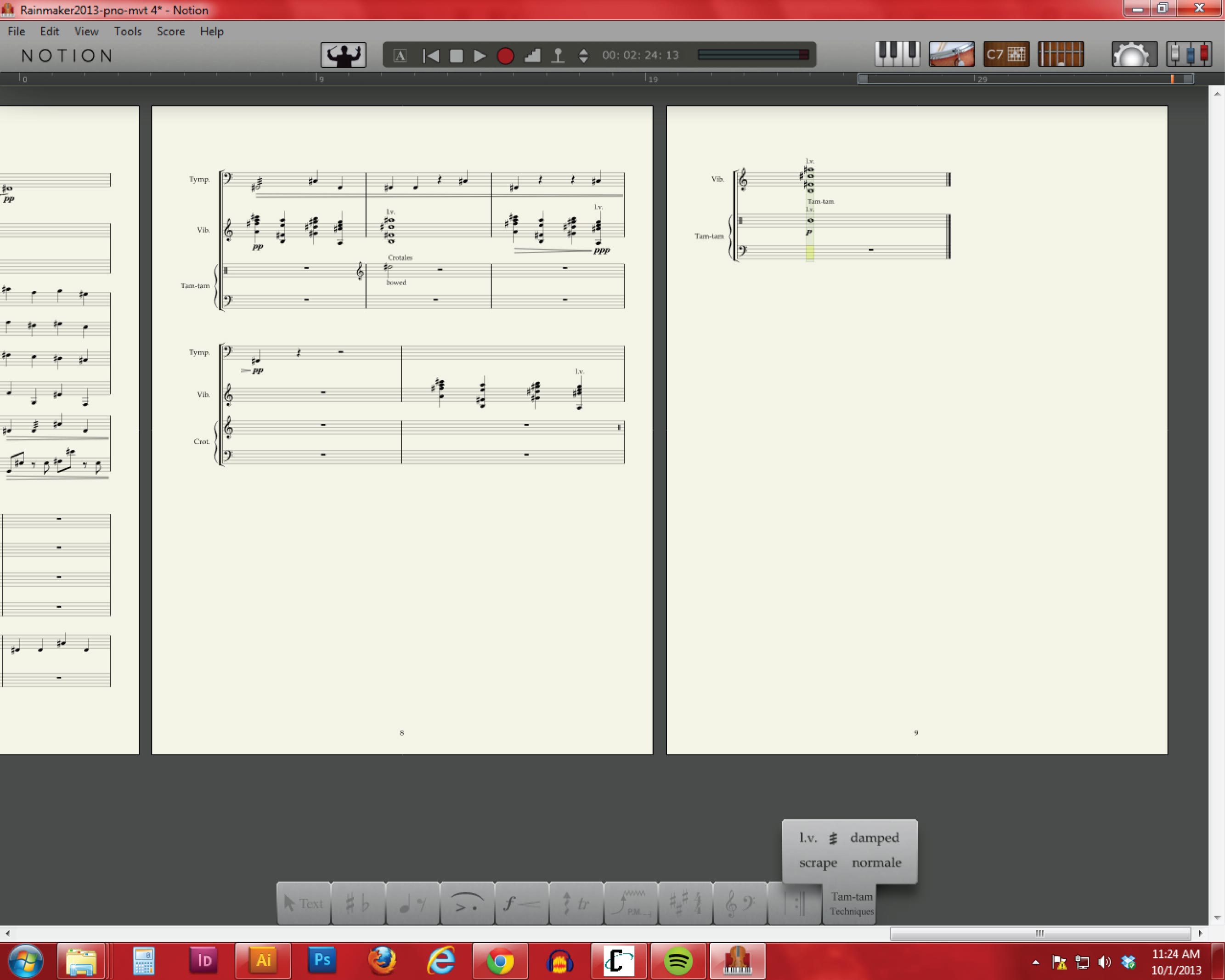Choose l.v. technique from popup

tap(808, 838)
